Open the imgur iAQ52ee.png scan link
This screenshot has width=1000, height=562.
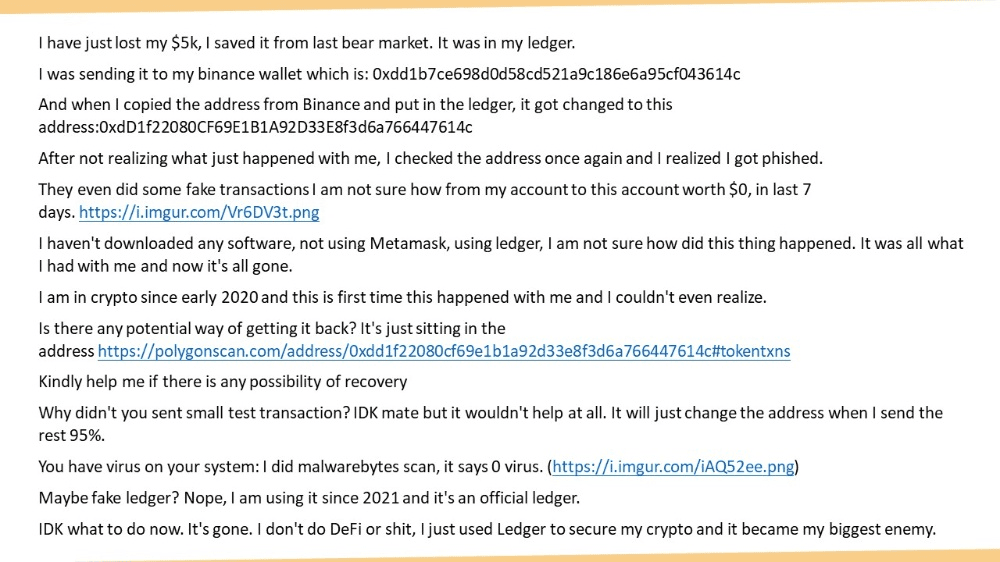(674, 466)
